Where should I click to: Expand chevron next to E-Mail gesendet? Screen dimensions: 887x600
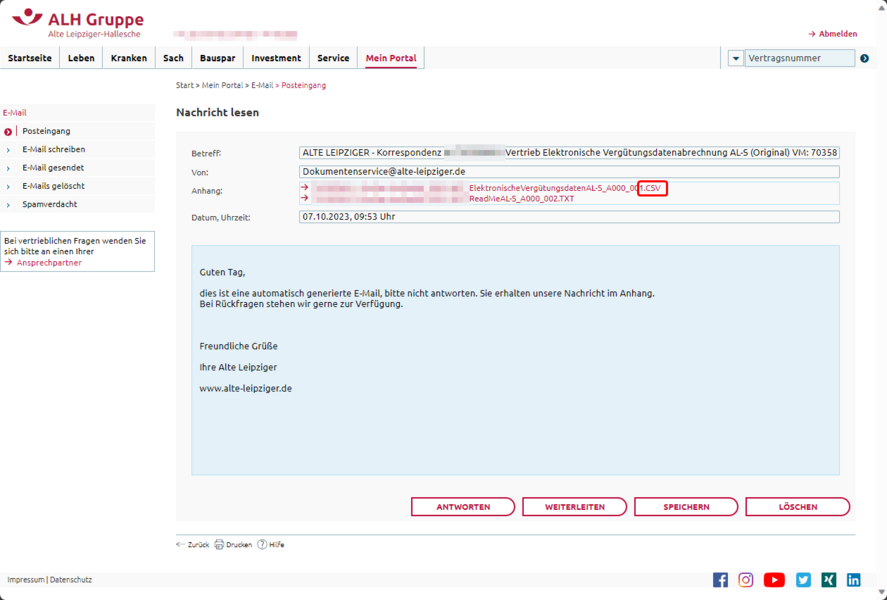pos(8,168)
